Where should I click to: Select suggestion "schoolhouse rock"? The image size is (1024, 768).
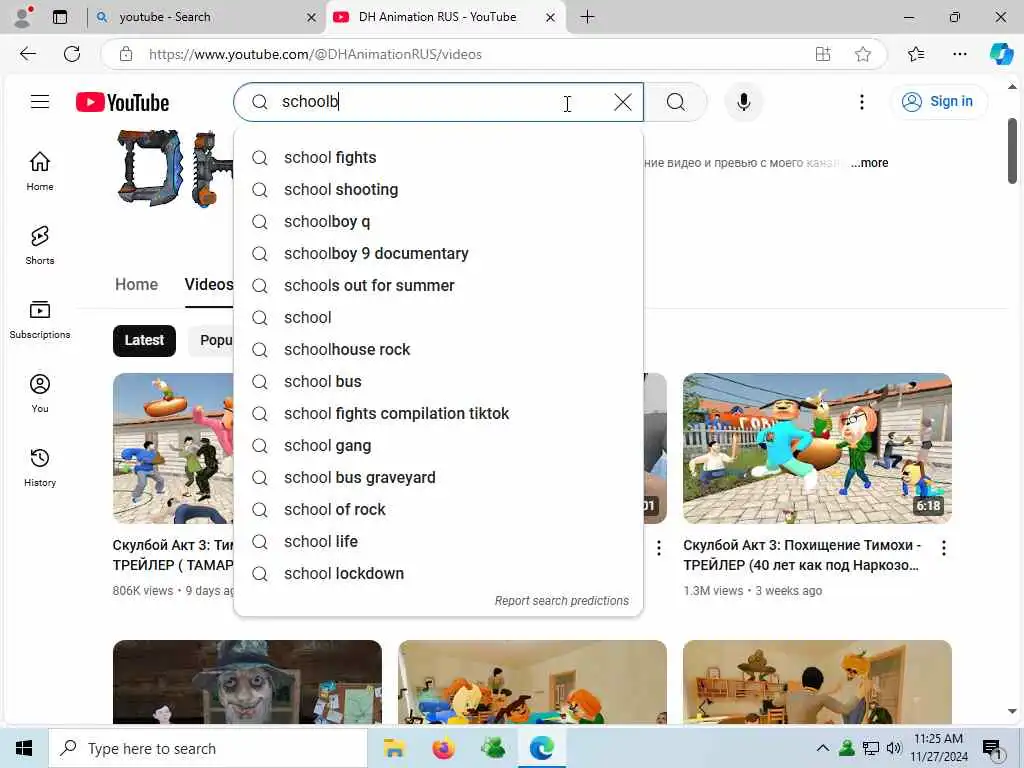(438, 349)
